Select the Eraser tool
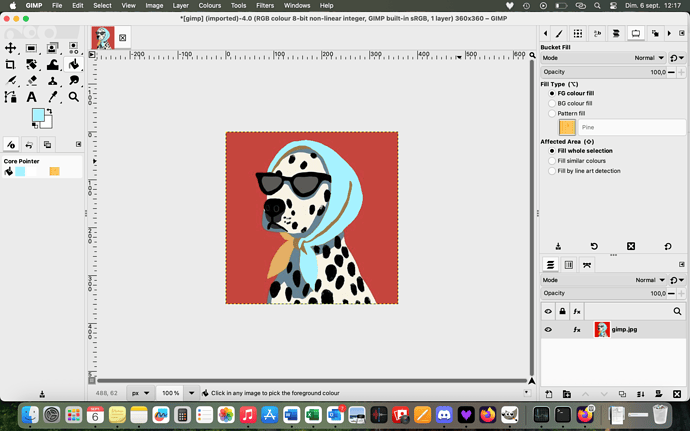Viewport: 690px width, 431px height. tap(31, 81)
